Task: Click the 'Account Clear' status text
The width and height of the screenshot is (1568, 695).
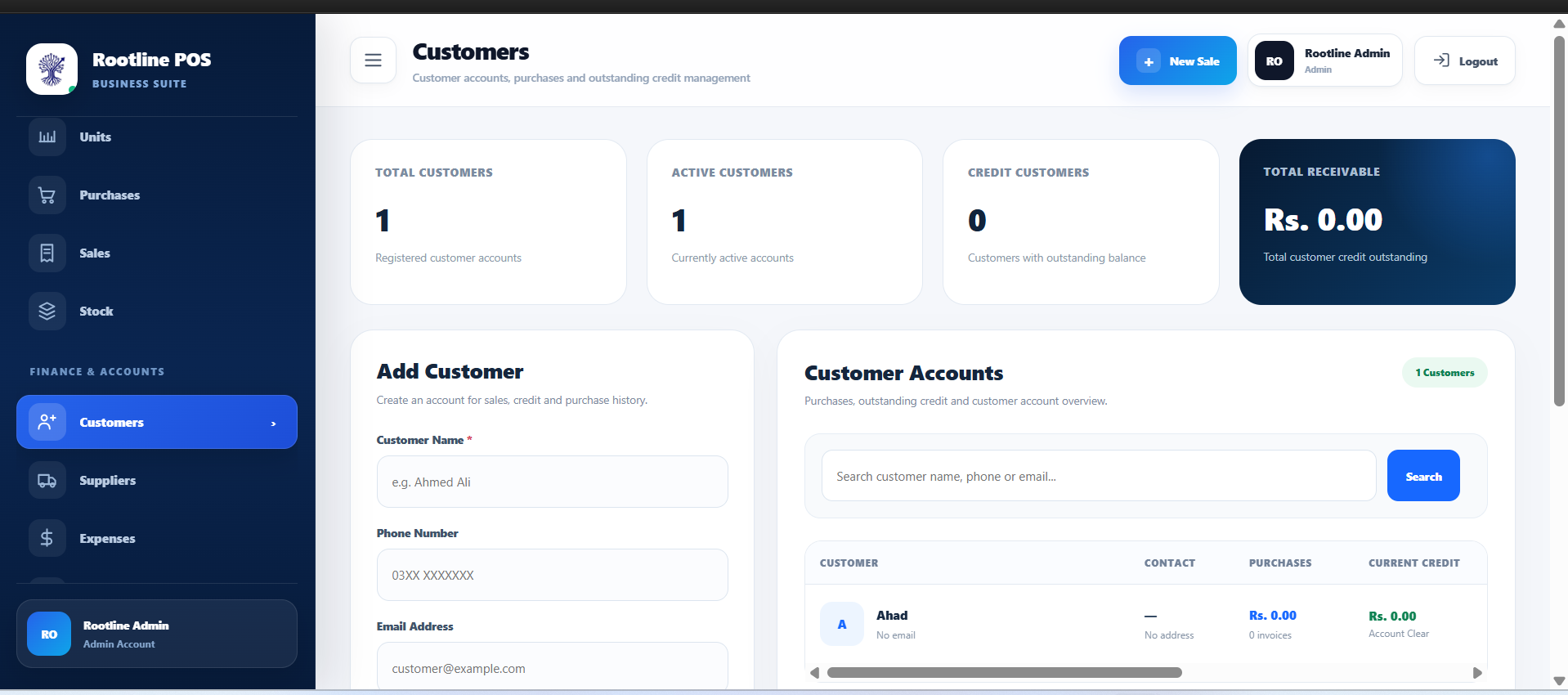Action: [1399, 634]
